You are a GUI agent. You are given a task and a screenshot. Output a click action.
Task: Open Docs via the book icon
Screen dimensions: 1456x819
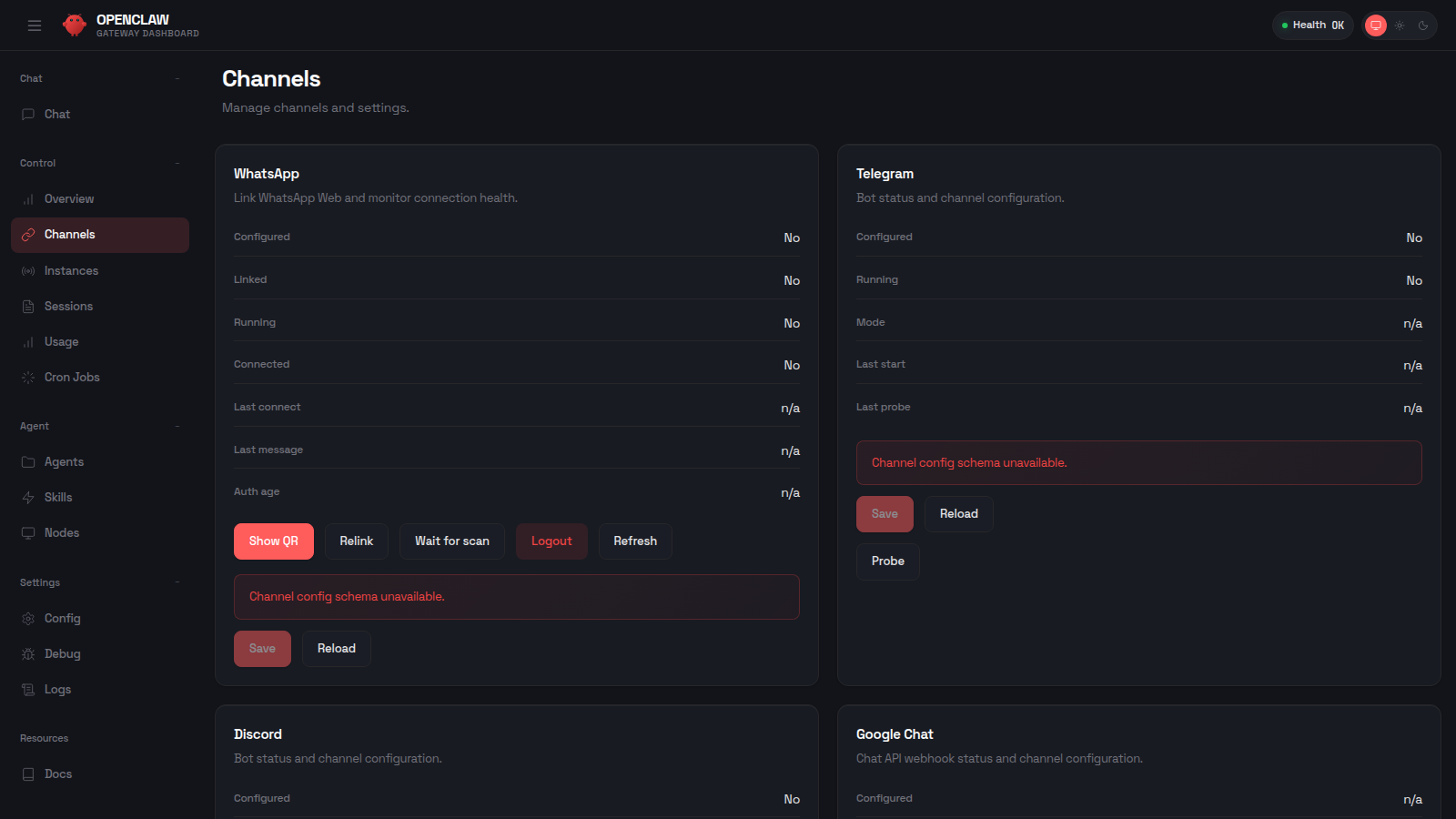[28, 773]
